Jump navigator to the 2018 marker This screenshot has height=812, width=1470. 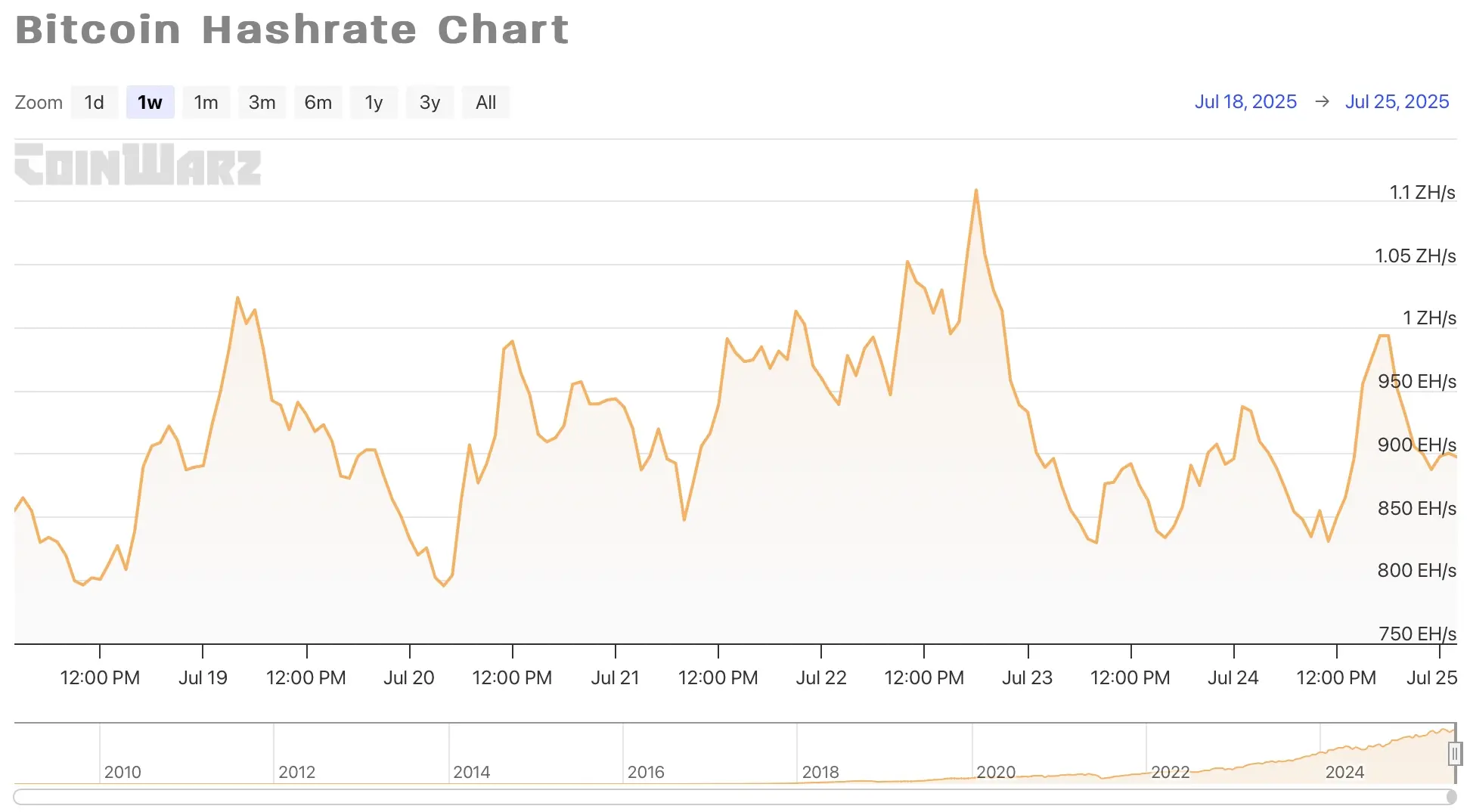pos(820,772)
